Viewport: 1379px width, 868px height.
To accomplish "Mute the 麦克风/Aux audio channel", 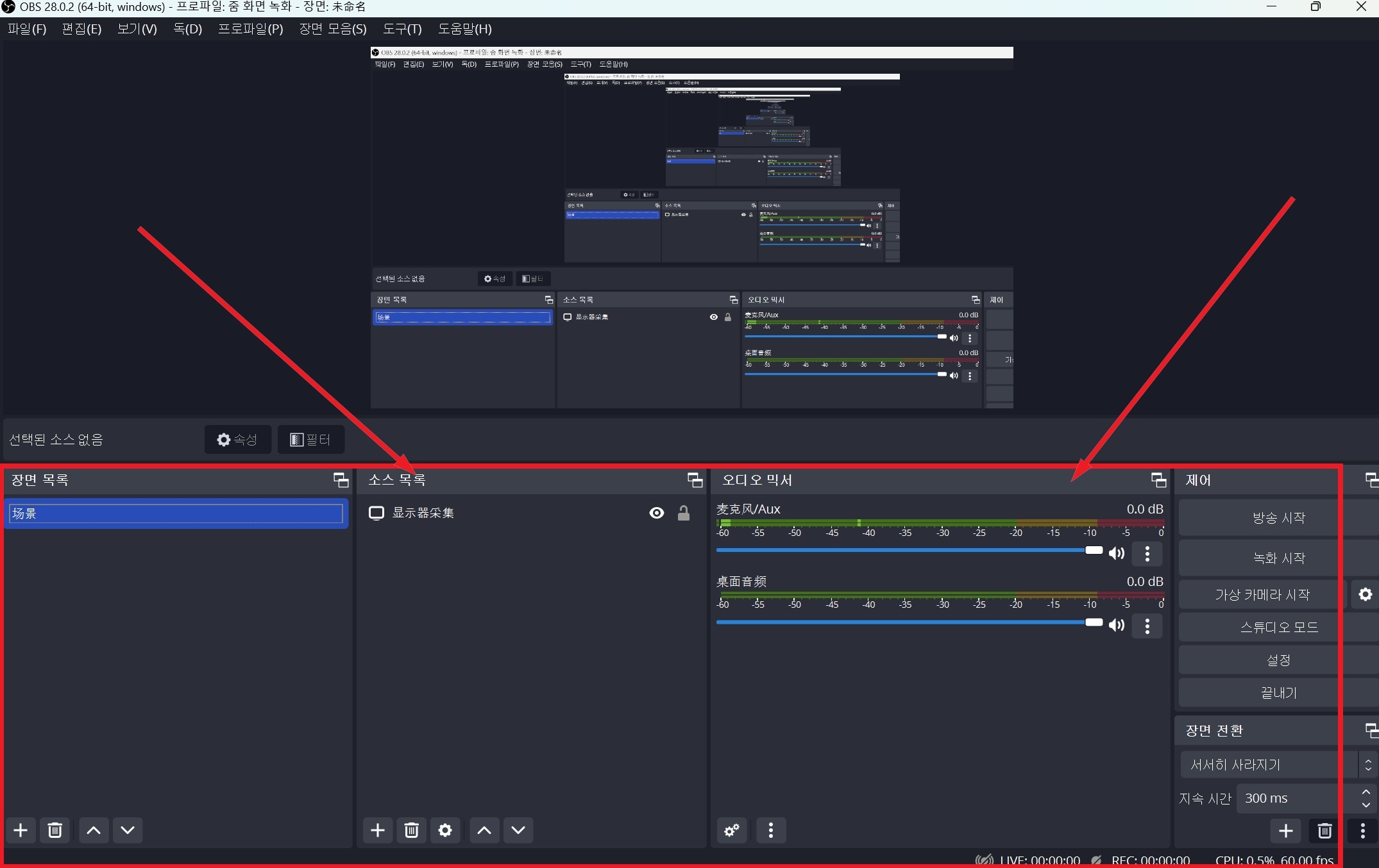I will coord(1117,553).
